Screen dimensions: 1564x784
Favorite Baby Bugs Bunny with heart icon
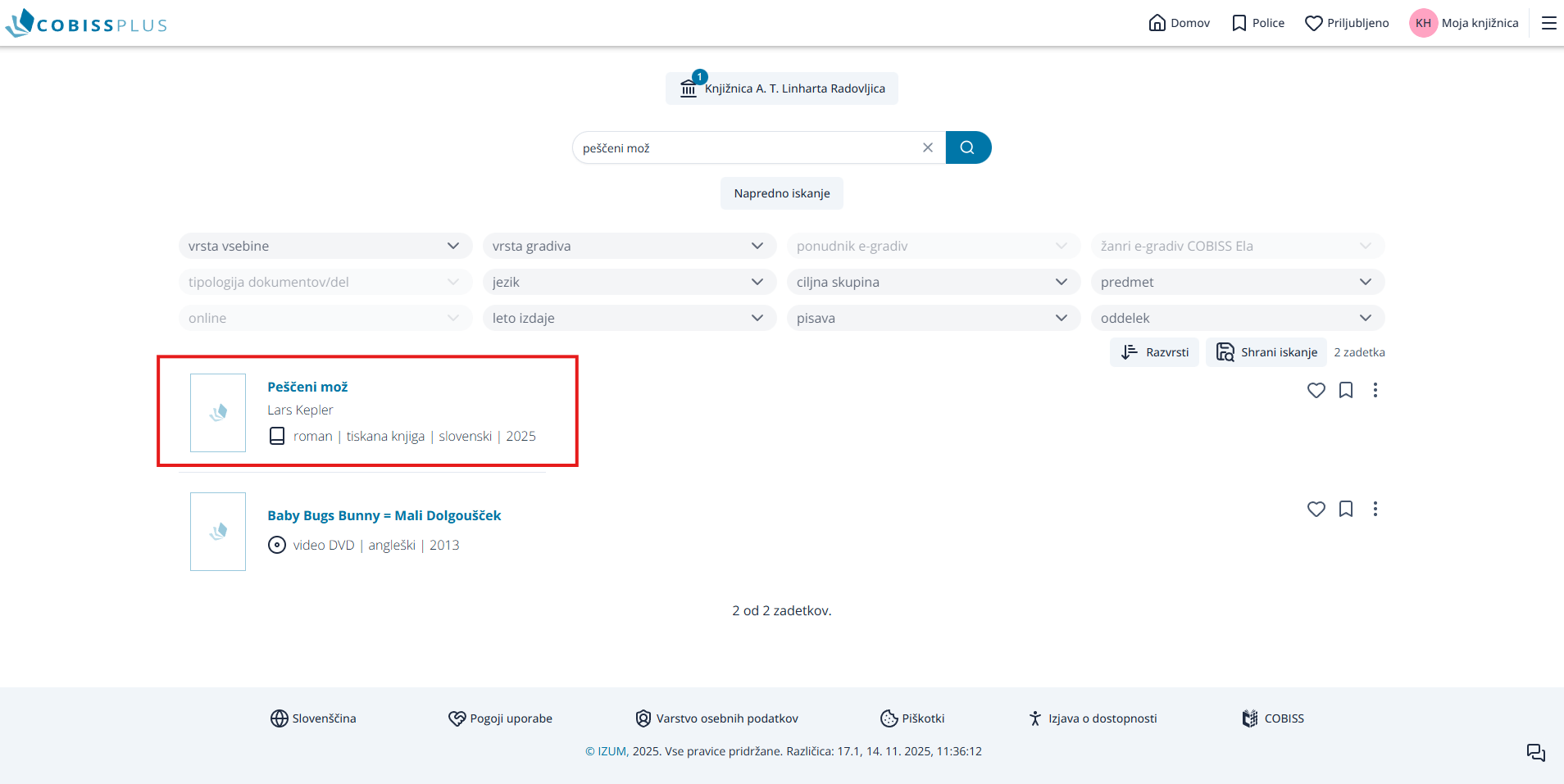click(1316, 509)
